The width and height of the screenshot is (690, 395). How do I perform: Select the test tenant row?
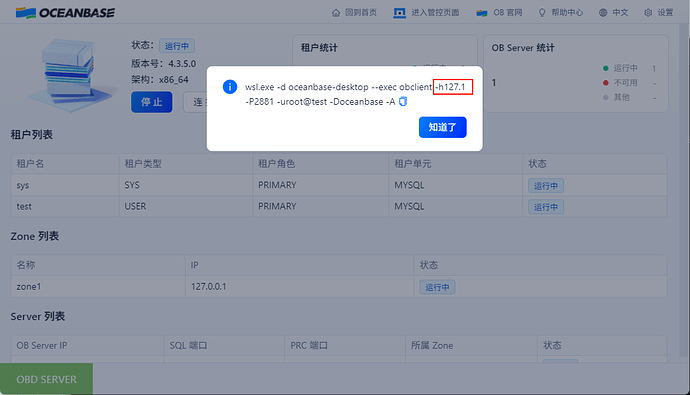point(339,206)
